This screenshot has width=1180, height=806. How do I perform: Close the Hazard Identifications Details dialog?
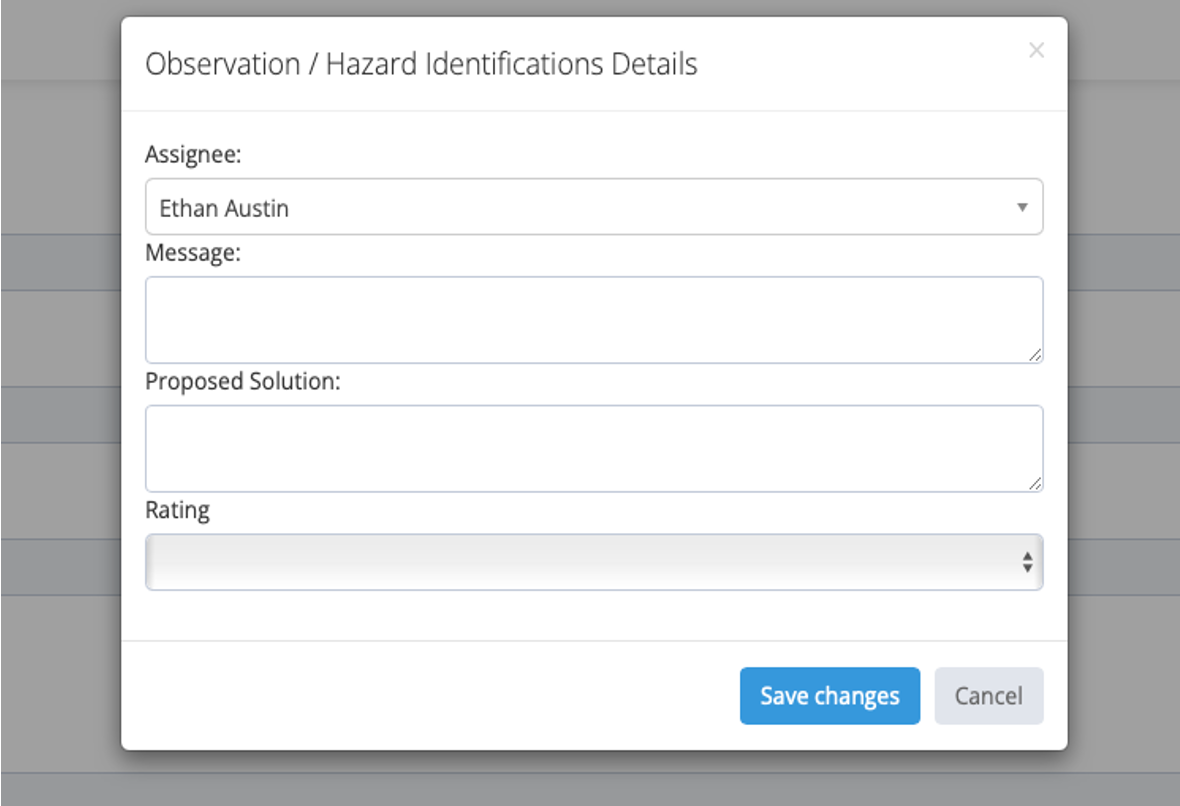(x=1036, y=50)
